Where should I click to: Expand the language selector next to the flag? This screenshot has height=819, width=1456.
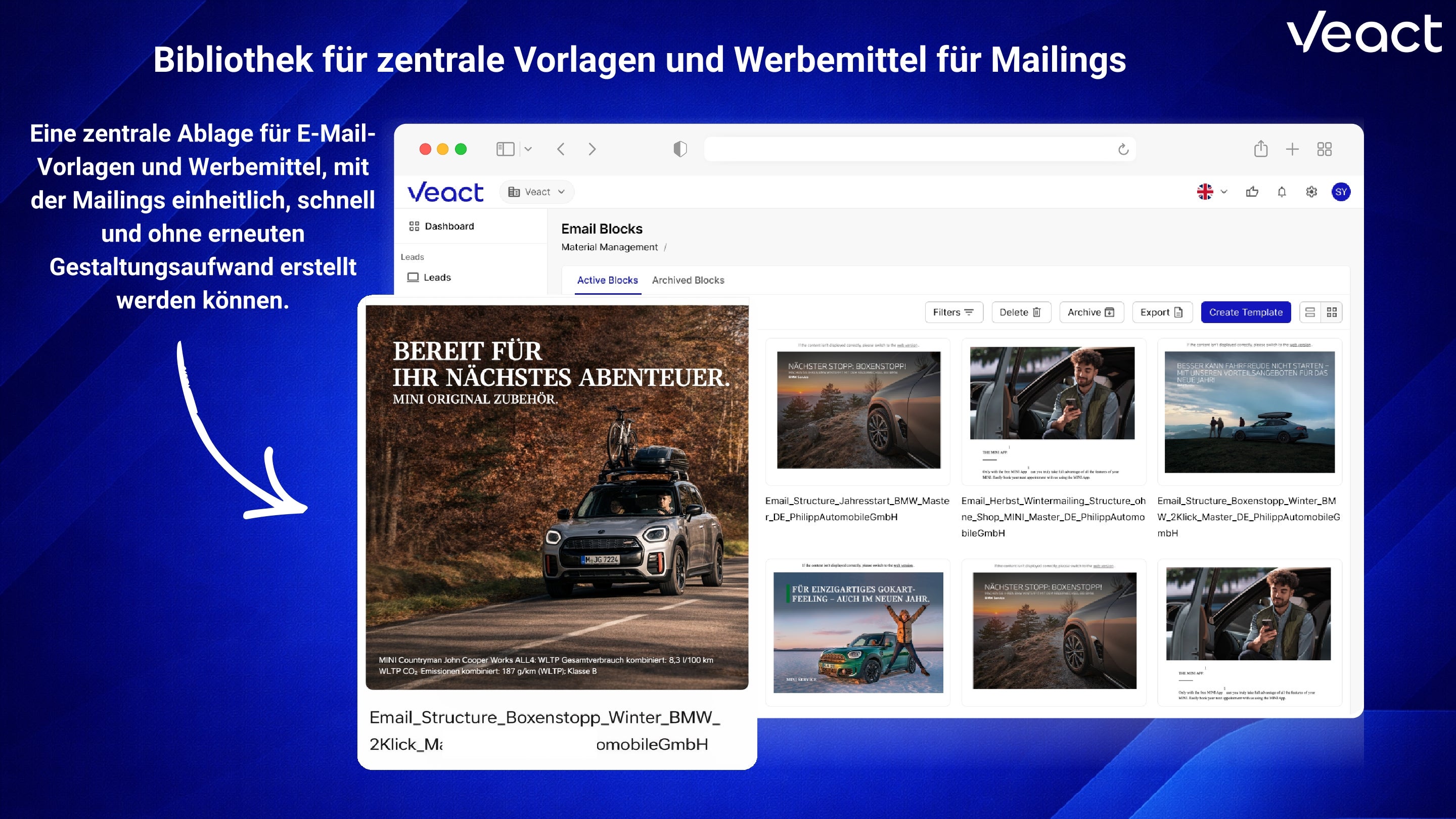pyautogui.click(x=1223, y=192)
